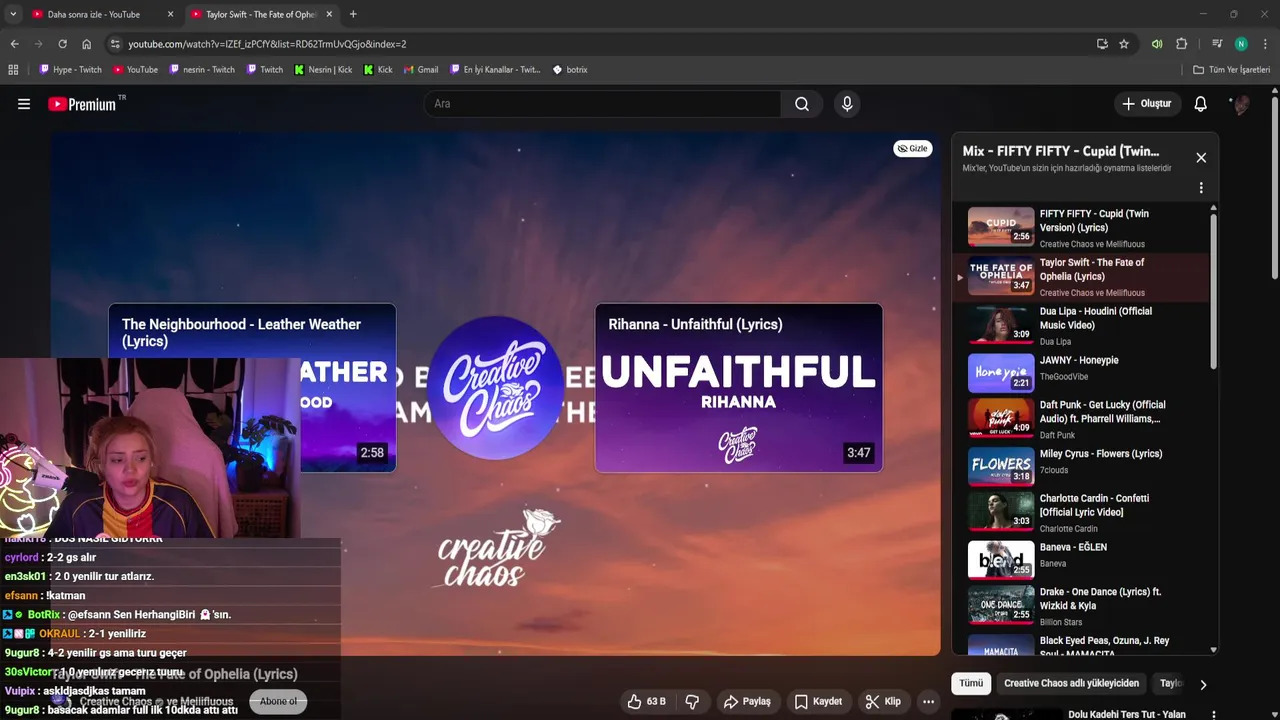Screen dimensions: 1280x720
Task: Open the botrix bookmark
Action: 570,70
